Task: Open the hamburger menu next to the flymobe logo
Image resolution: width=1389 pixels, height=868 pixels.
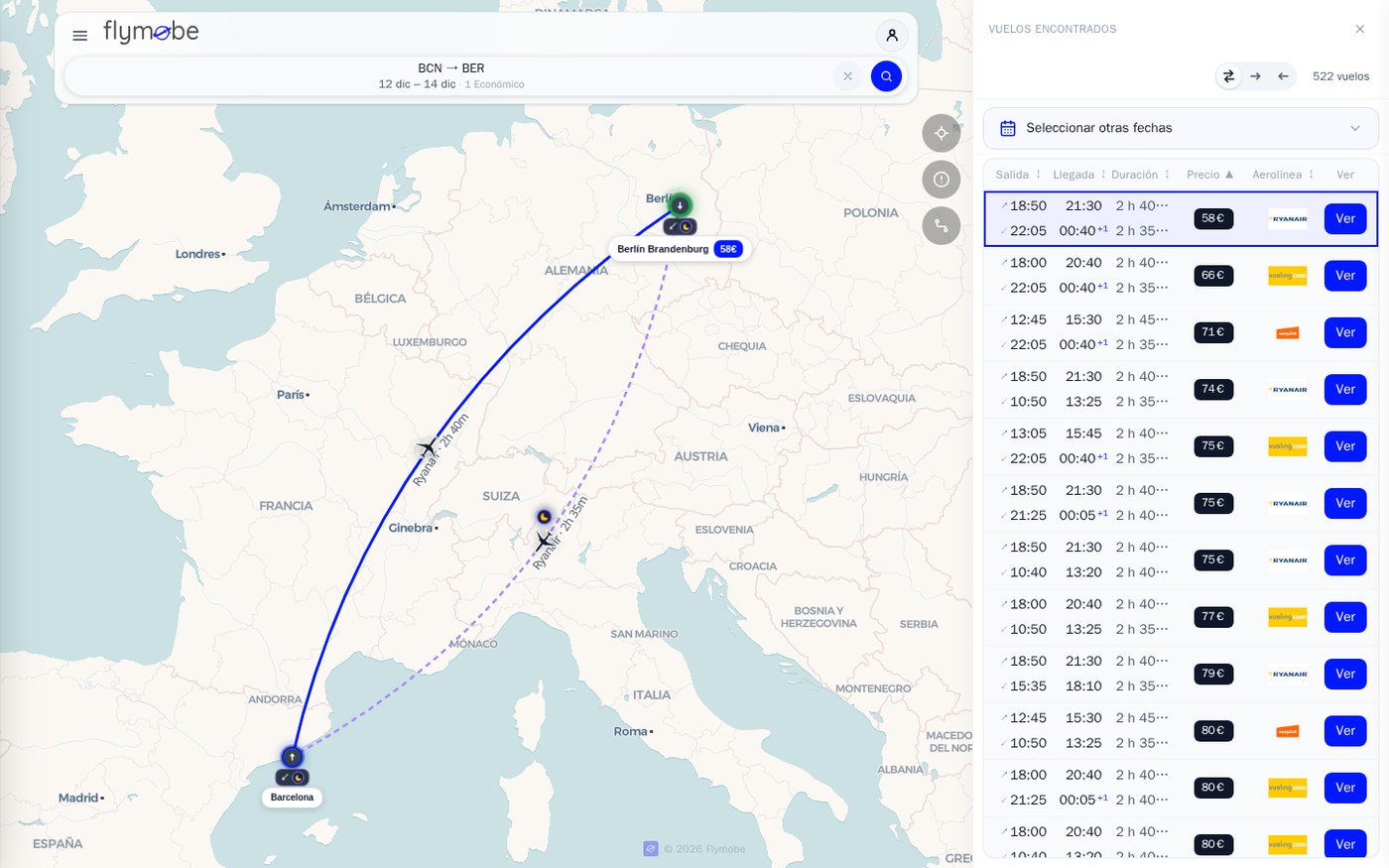Action: point(80,36)
